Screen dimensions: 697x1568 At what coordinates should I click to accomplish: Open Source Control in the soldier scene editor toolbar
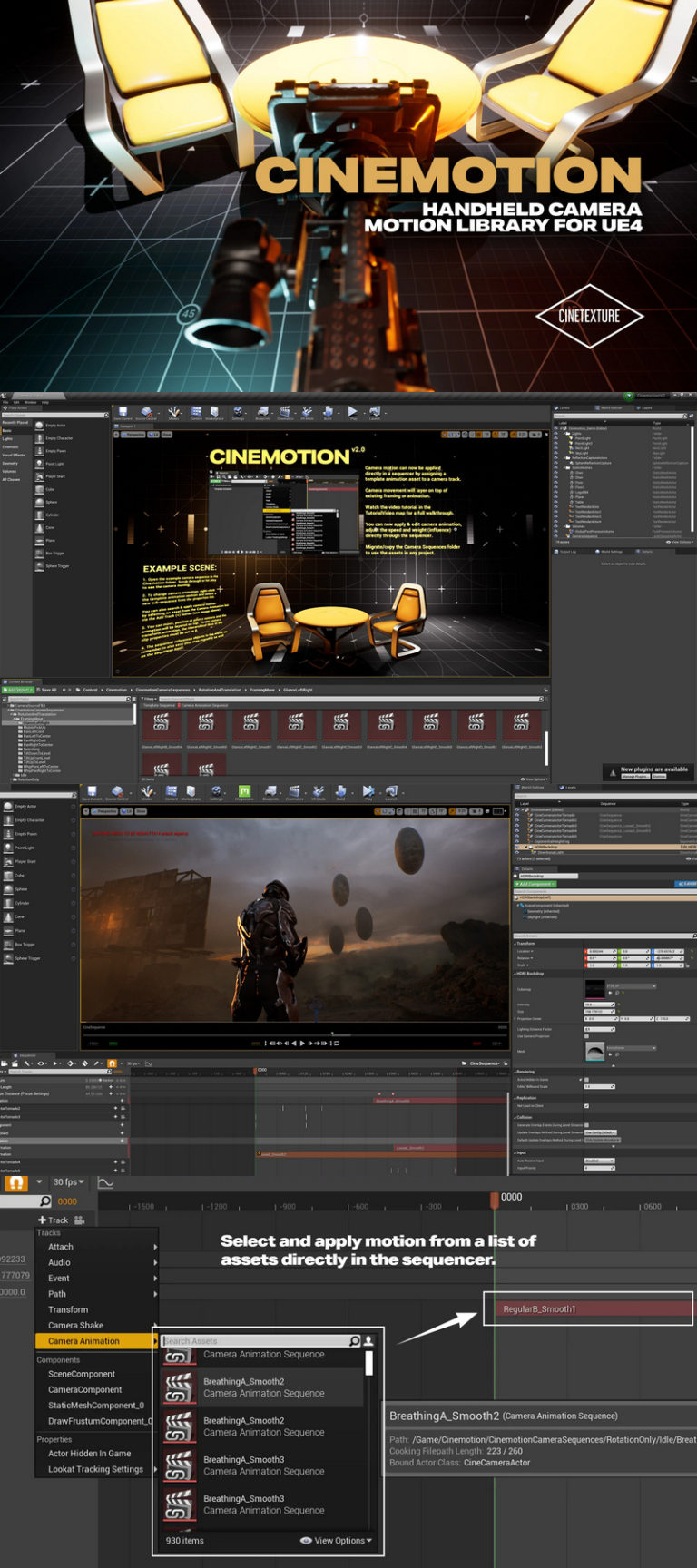[x=117, y=792]
